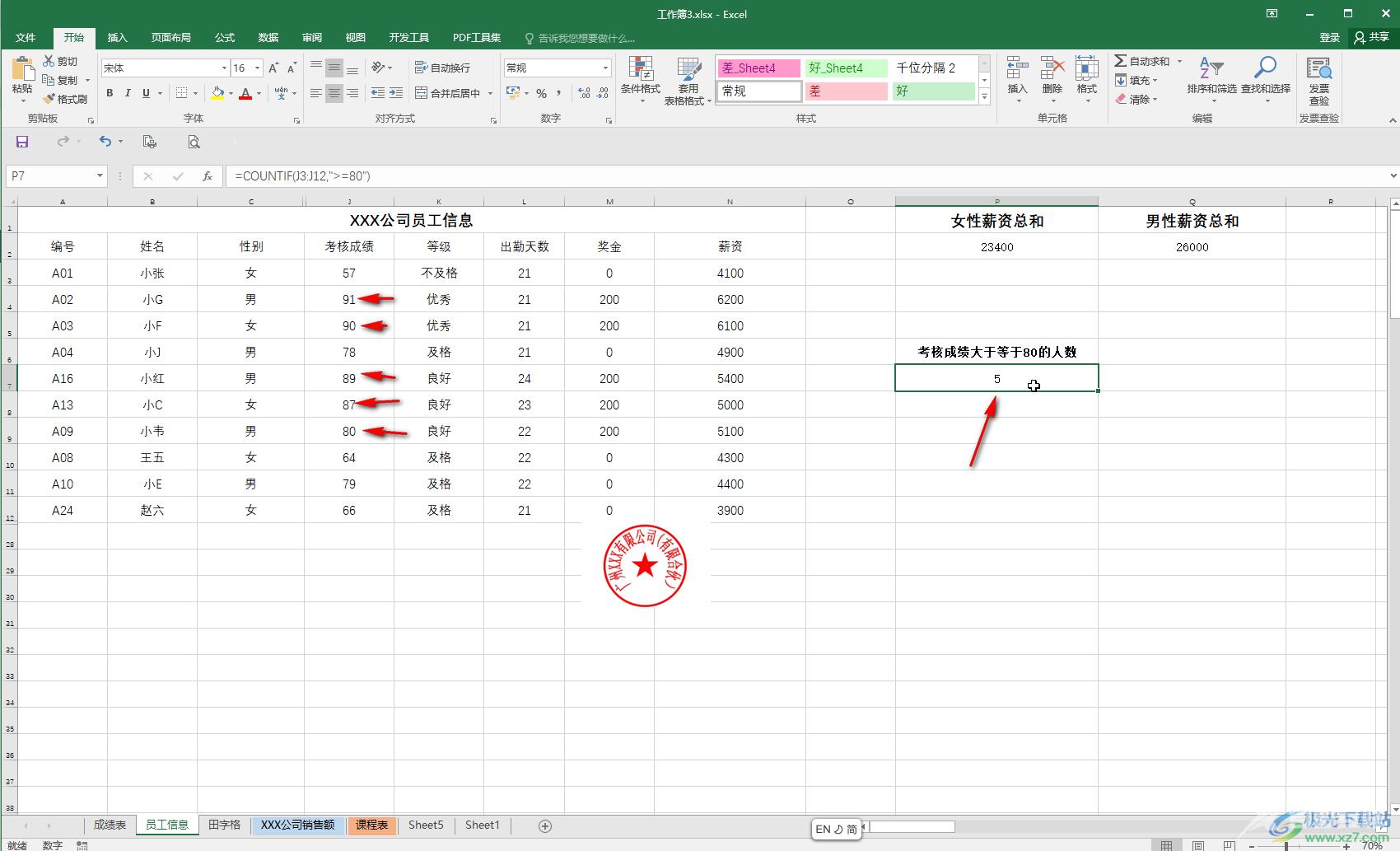Image resolution: width=1400 pixels, height=851 pixels.
Task: Open the File (文件) menu
Action: tap(26, 37)
